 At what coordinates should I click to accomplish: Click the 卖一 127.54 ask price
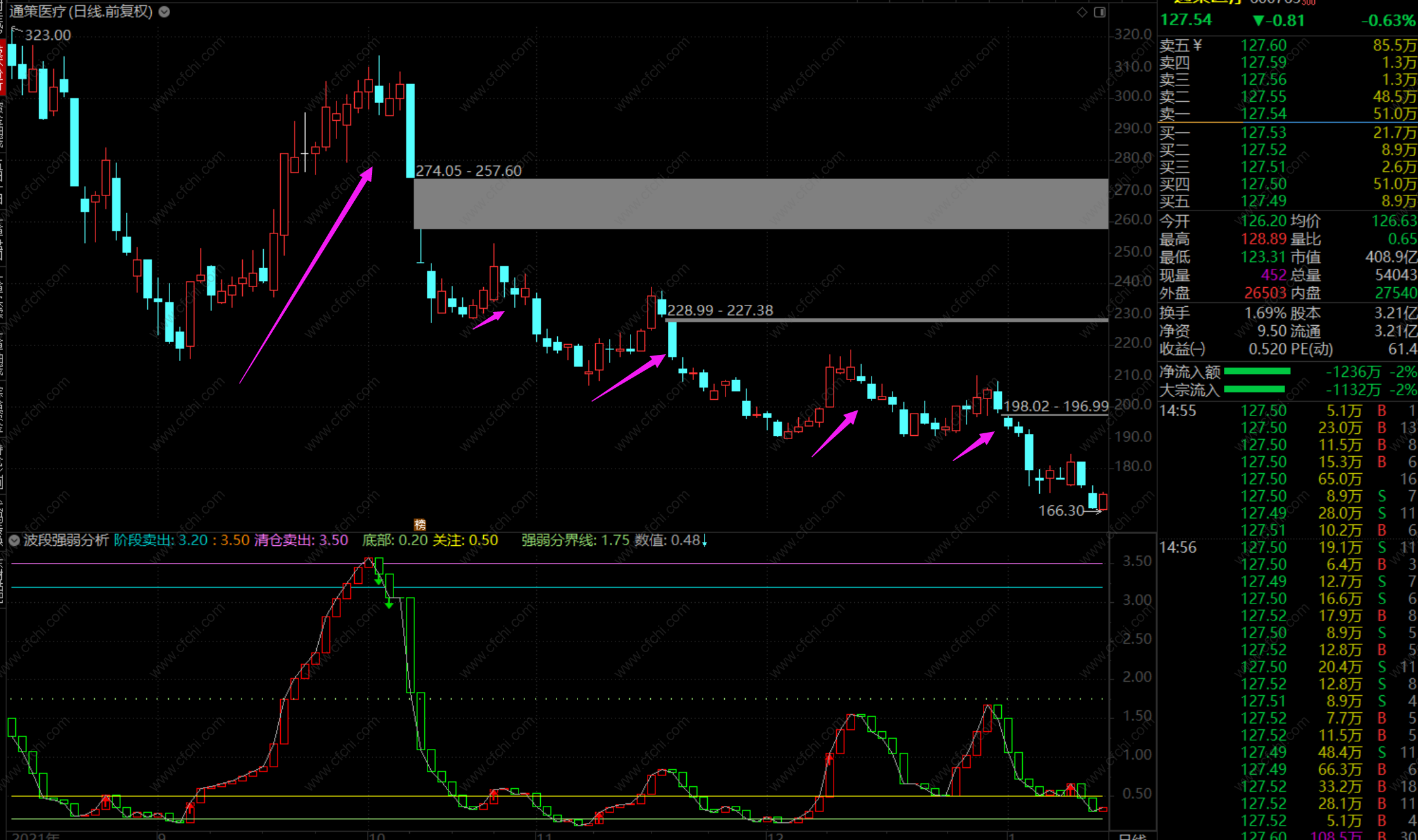tap(1263, 114)
